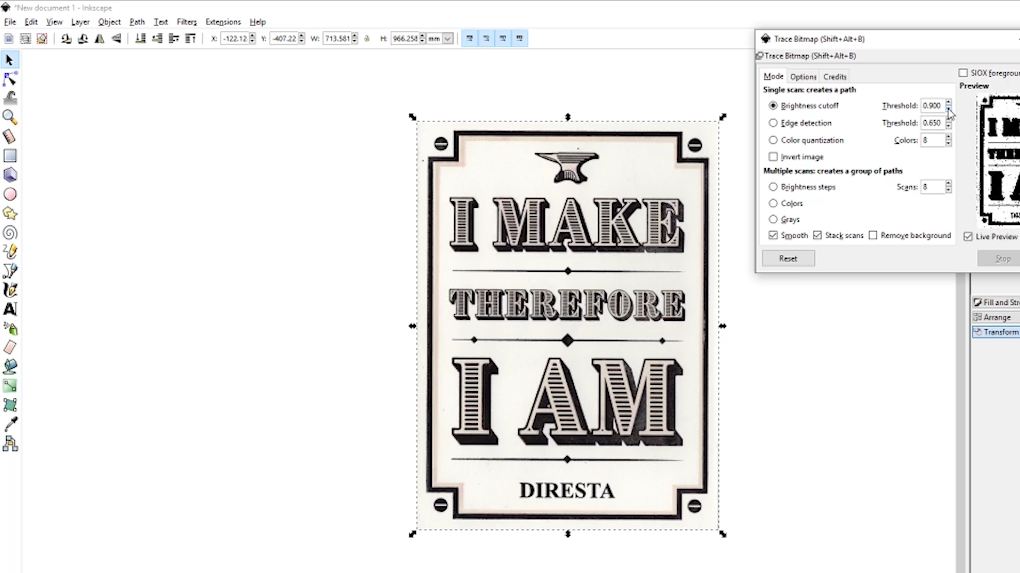Select Grays radio button
Screen dimensions: 1020x573
click(773, 220)
